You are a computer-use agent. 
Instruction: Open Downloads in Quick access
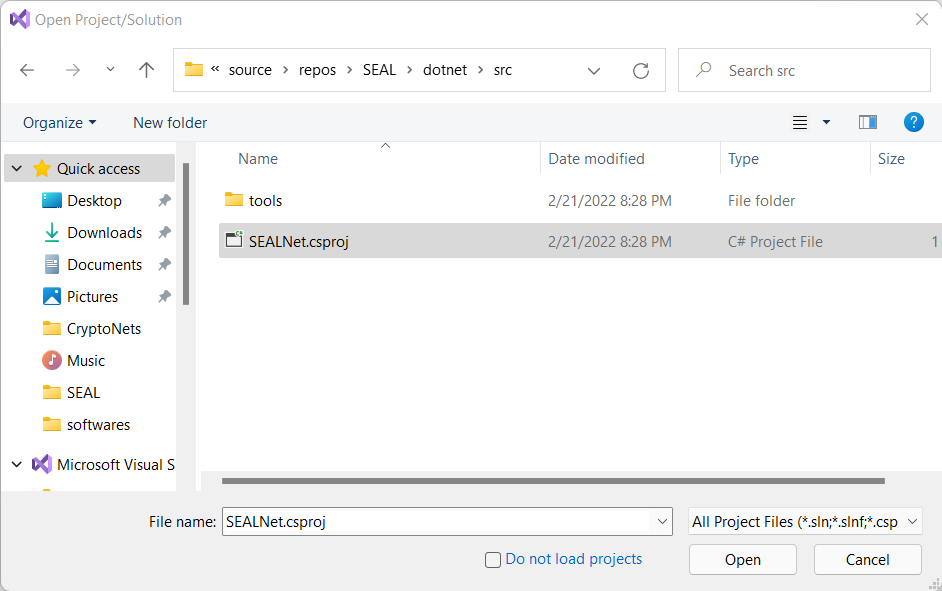[104, 233]
